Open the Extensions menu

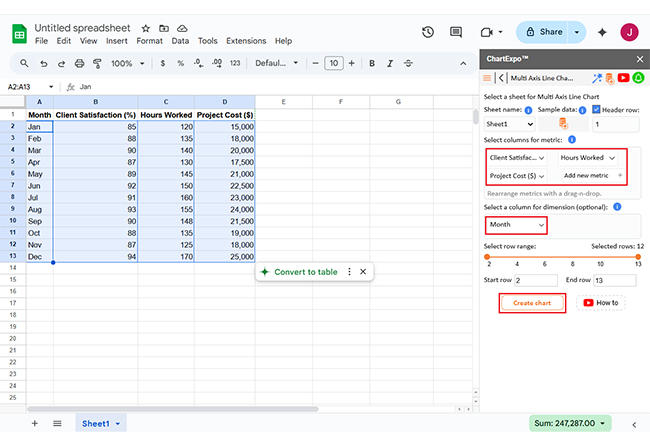tap(245, 41)
